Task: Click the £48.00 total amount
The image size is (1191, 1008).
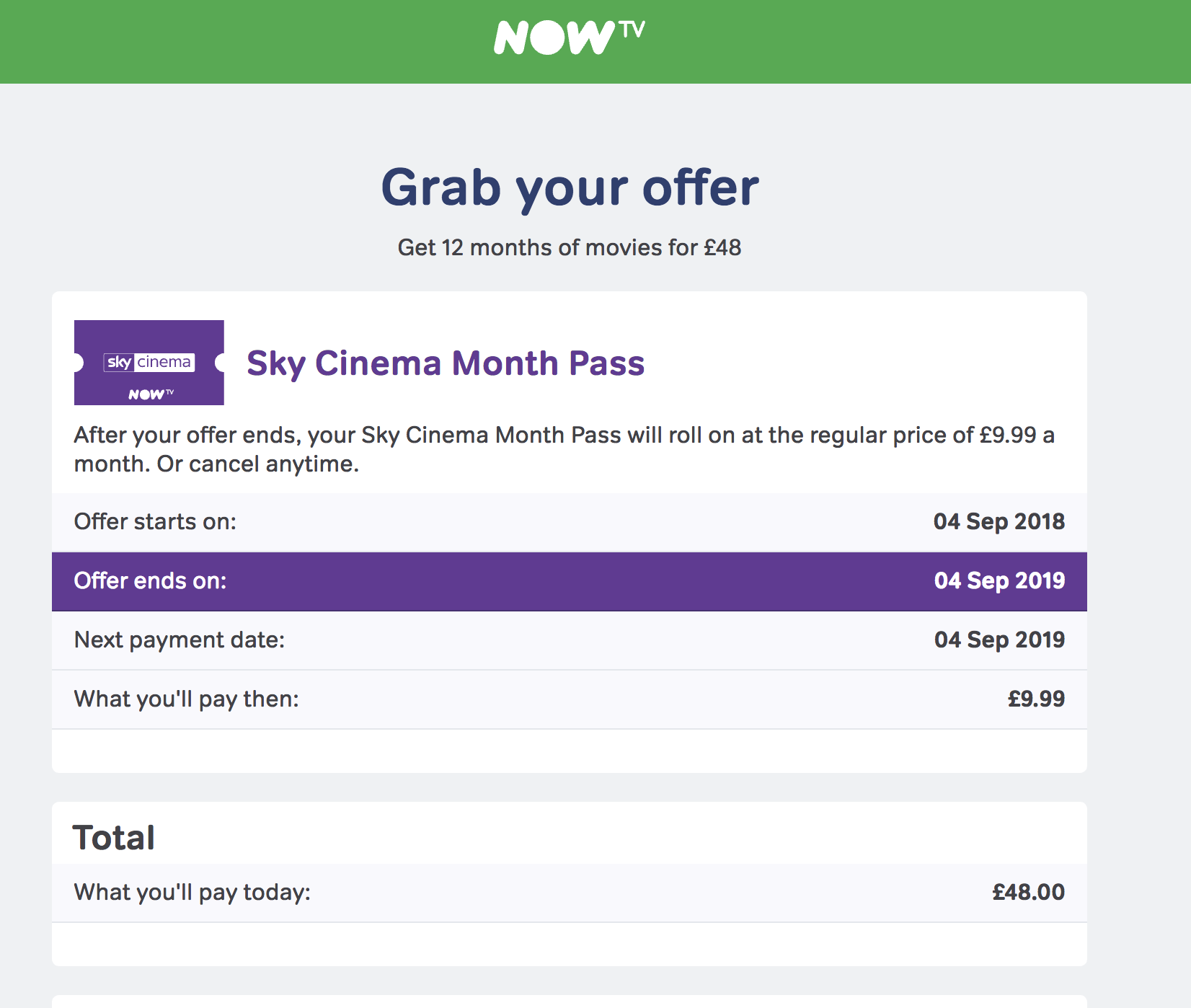Action: [x=1028, y=892]
